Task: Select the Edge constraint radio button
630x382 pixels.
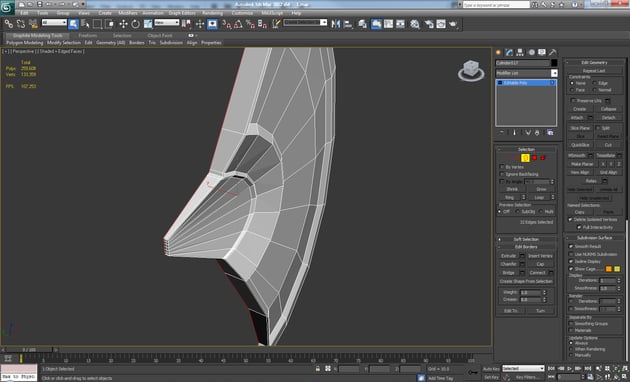Action: [x=595, y=83]
